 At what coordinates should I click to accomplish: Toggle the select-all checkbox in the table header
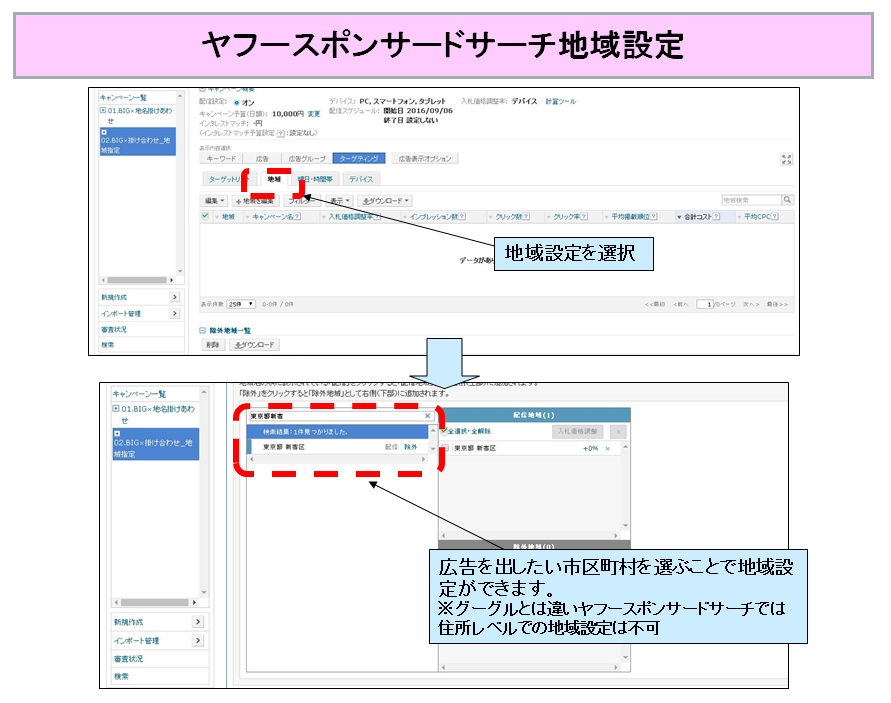click(205, 216)
